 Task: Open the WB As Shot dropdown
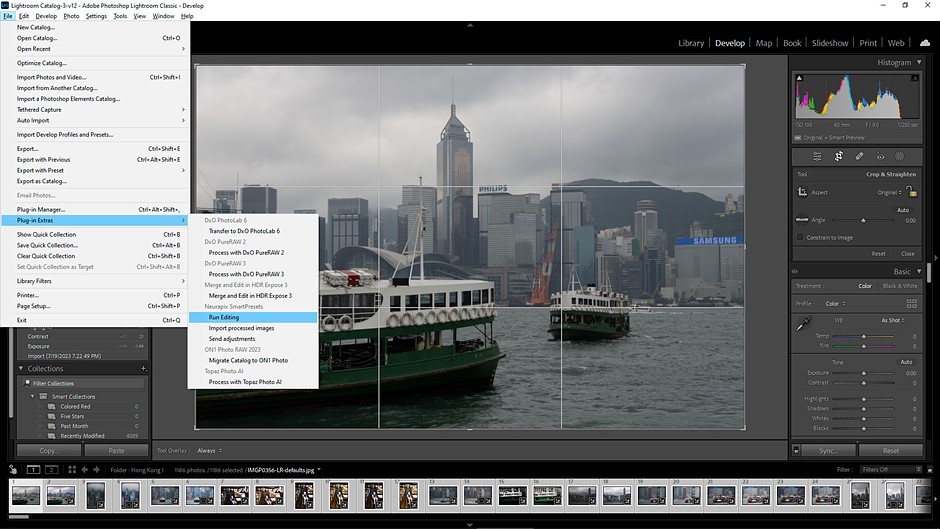[893, 320]
